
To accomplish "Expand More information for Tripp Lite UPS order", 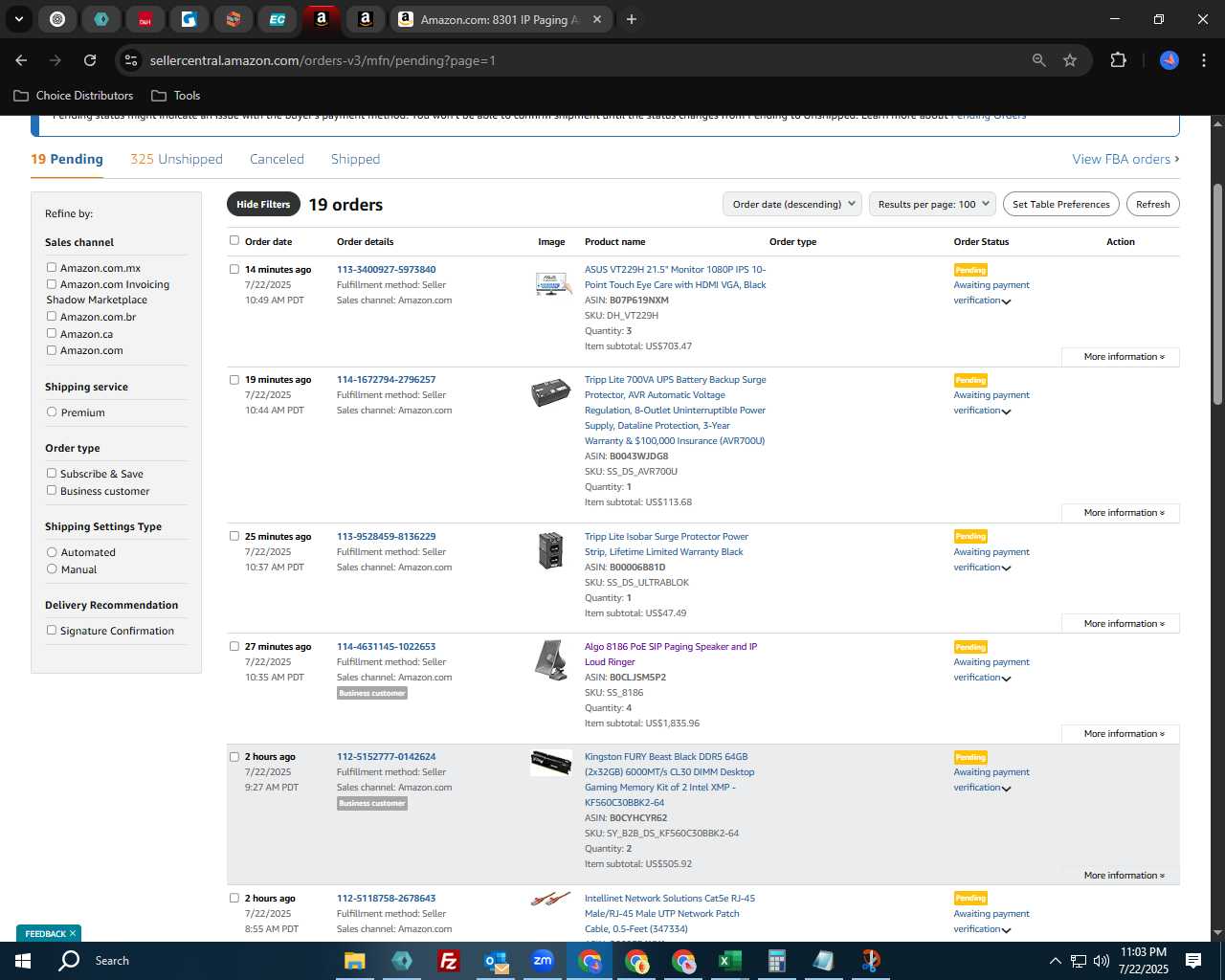I will click(x=1121, y=513).
